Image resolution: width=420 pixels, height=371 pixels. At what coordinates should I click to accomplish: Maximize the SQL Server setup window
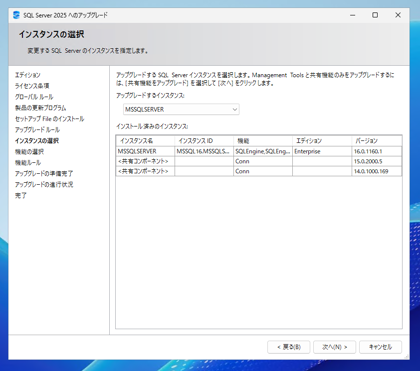[x=375, y=15]
